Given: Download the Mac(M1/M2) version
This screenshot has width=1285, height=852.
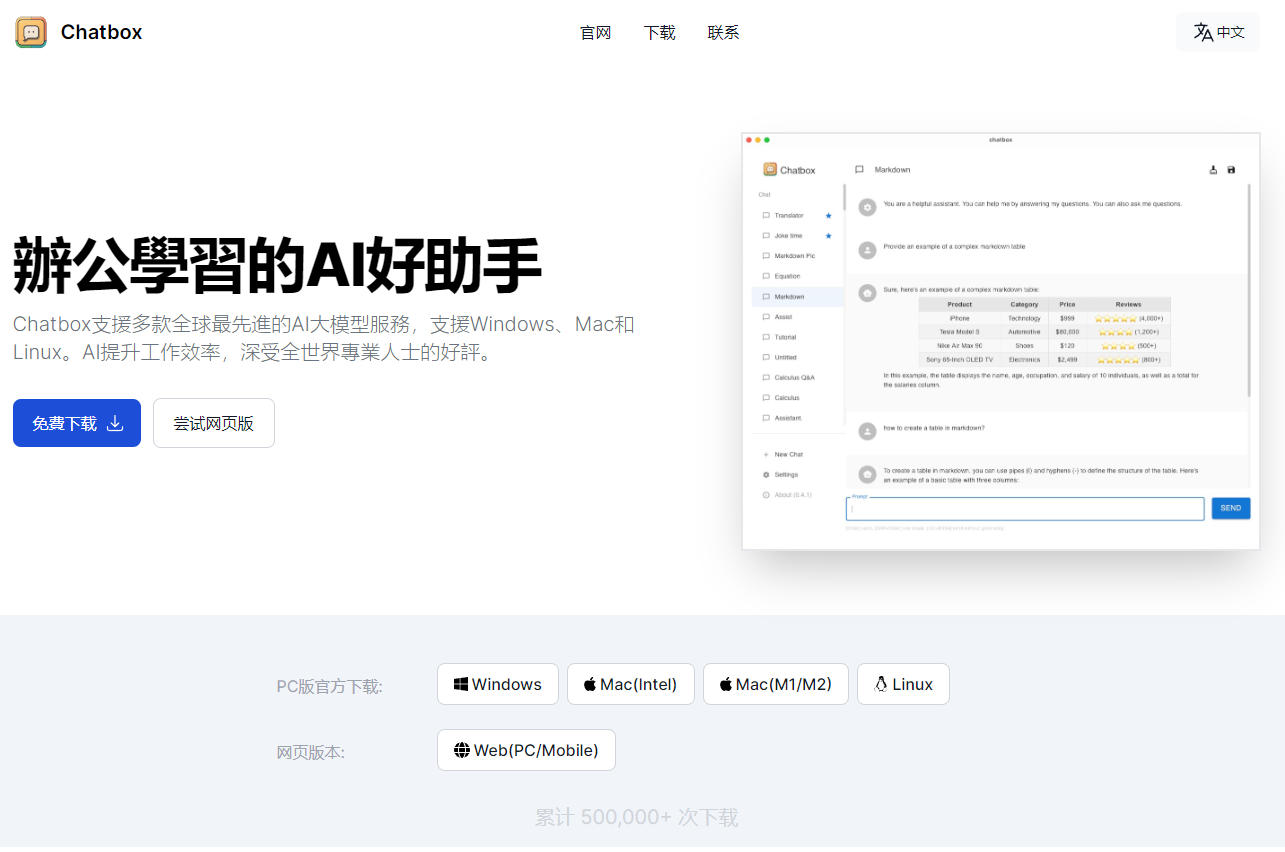Looking at the screenshot, I should tap(776, 684).
